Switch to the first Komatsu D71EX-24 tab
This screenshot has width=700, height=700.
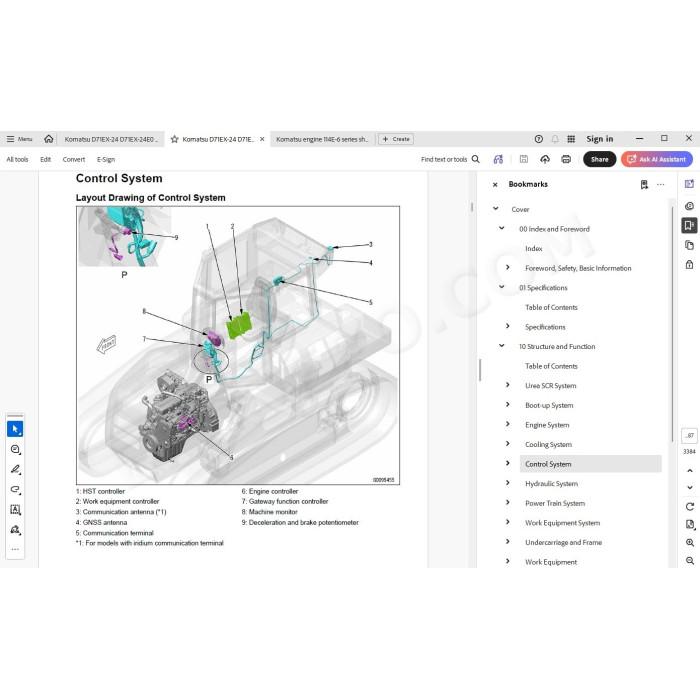[x=111, y=139]
